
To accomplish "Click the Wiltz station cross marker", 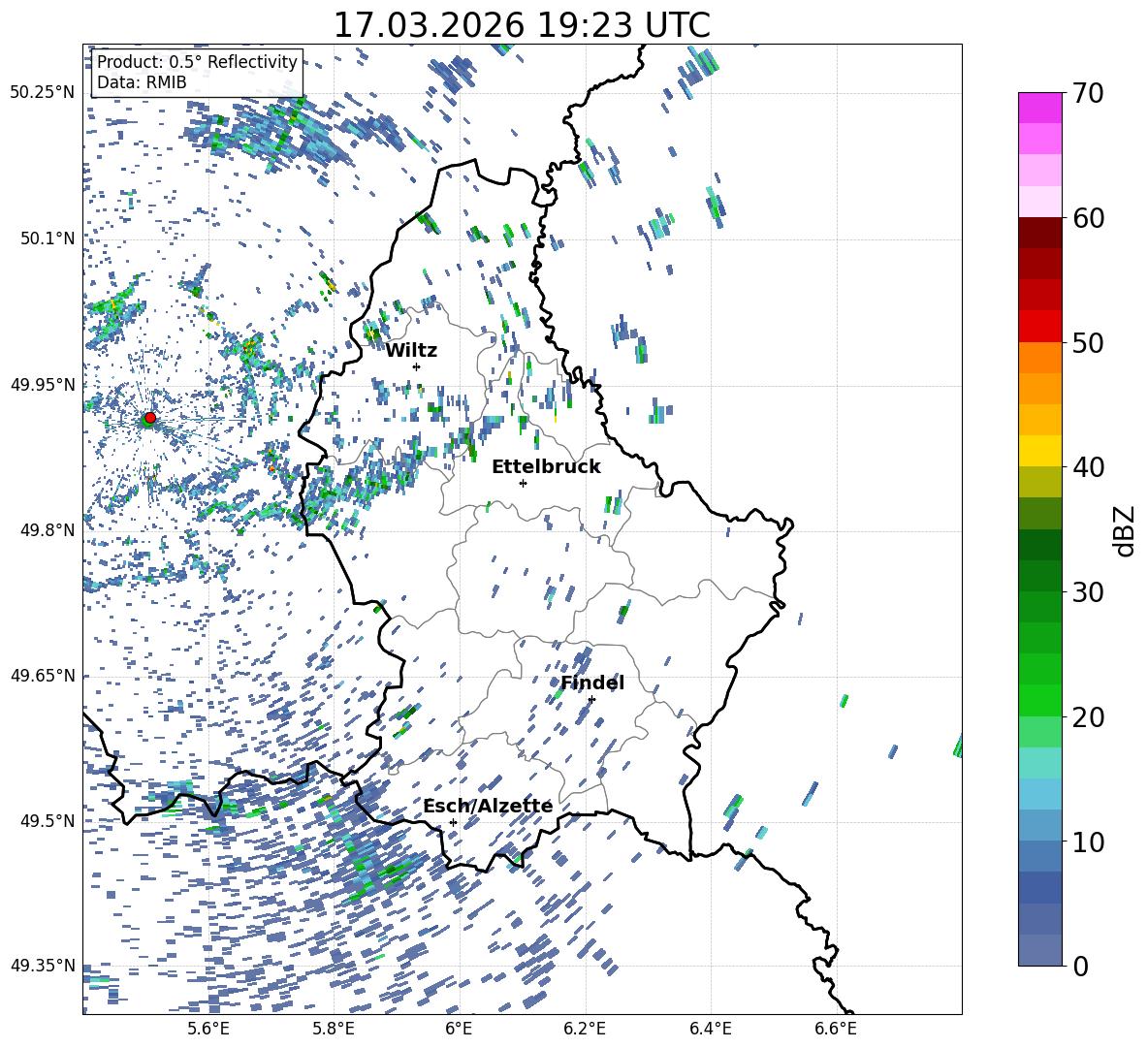I will pyautogui.click(x=416, y=366).
